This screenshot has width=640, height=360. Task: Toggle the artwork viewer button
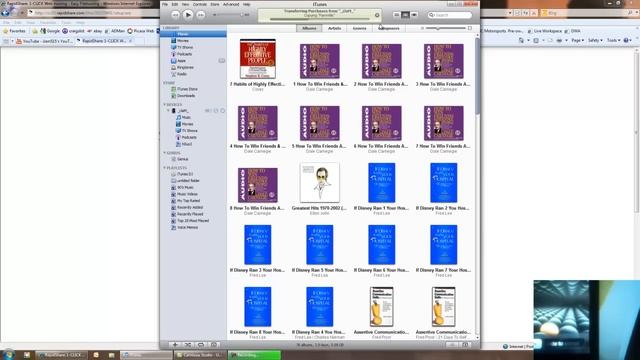(213, 345)
